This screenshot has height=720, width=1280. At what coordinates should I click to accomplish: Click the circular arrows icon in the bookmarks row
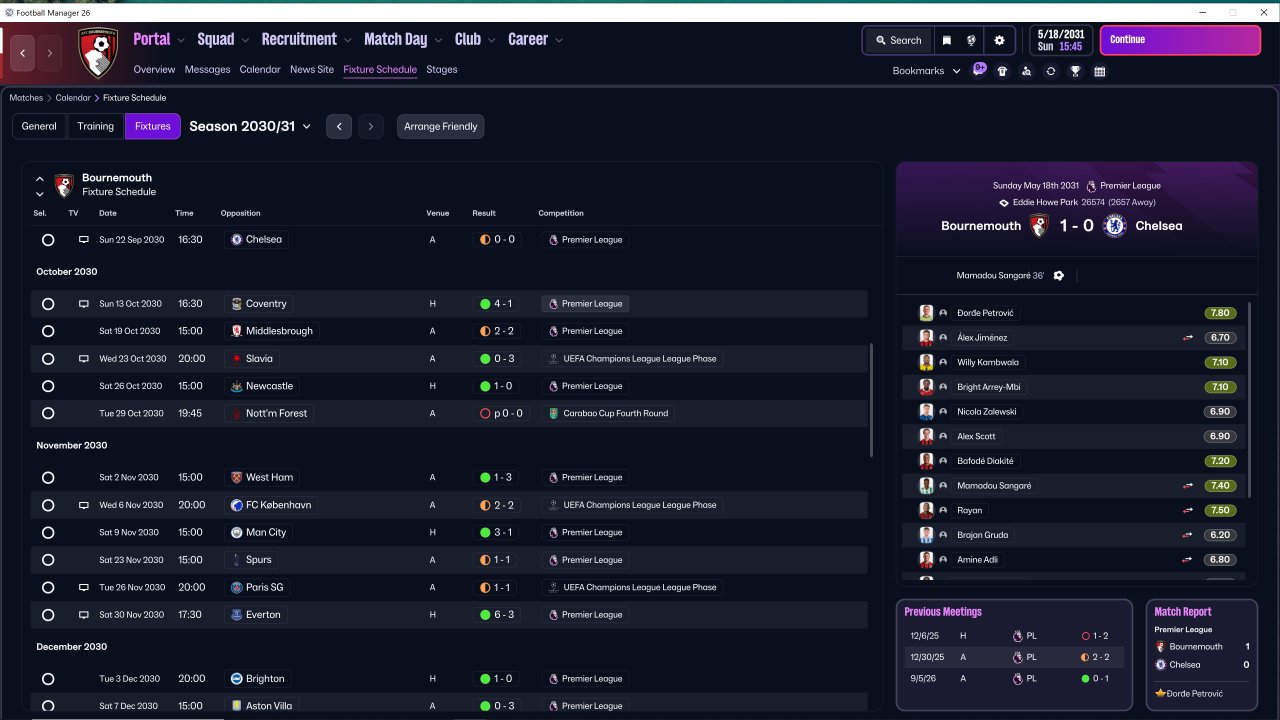coord(1050,71)
